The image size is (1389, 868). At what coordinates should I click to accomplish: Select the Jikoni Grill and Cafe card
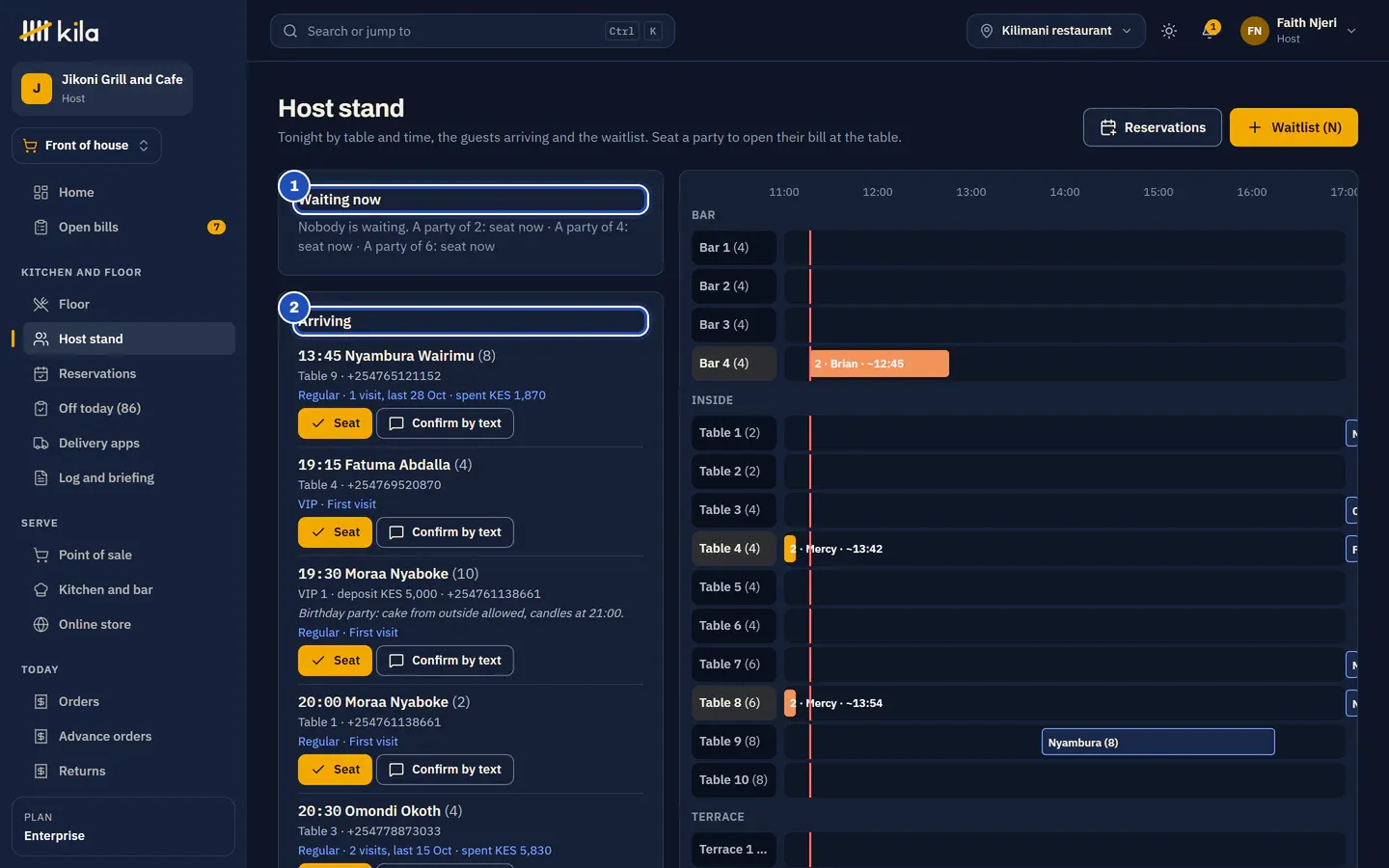click(102, 89)
